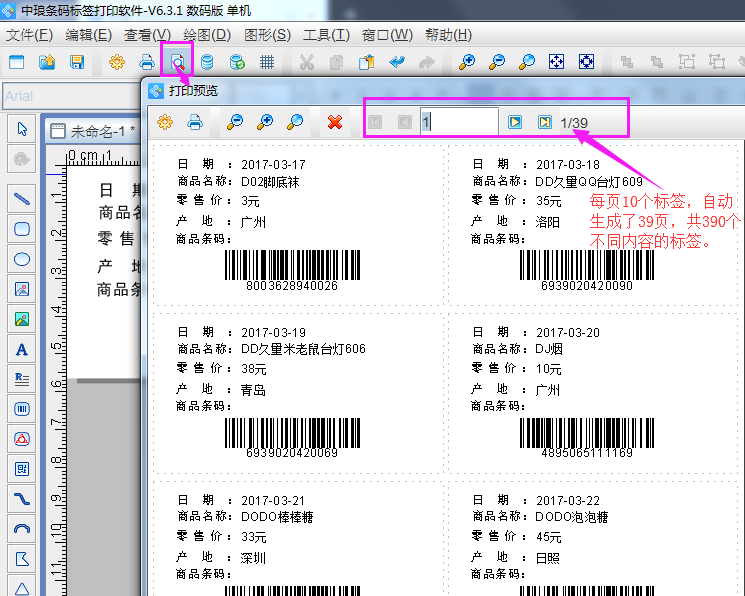
Task: Go to next page in print preview
Action: coord(515,122)
